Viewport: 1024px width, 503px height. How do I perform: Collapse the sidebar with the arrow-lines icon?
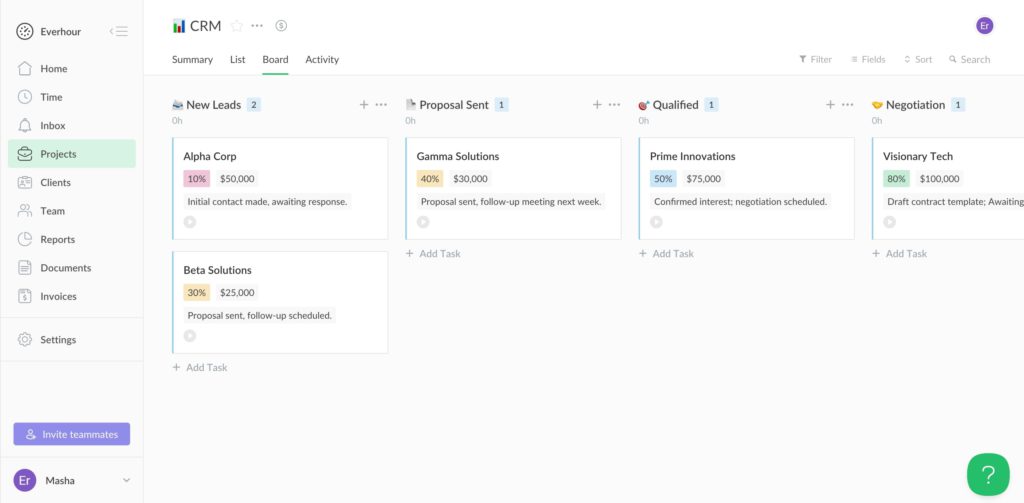(x=119, y=31)
